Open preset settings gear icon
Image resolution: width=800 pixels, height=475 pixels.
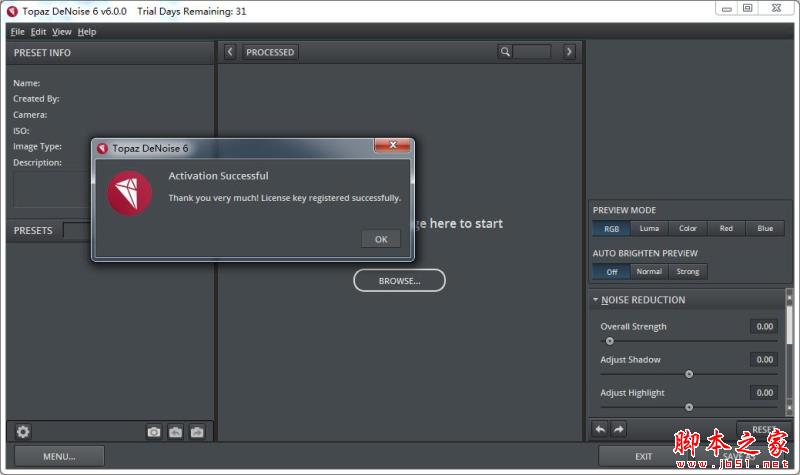[23, 432]
